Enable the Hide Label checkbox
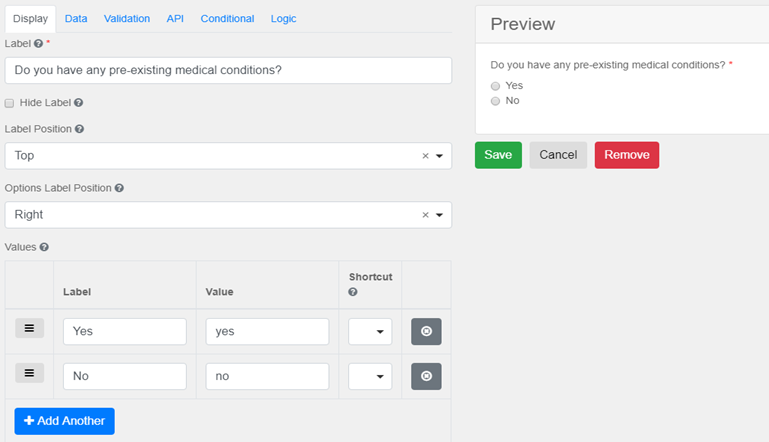Screen dimensions: 769x442 tap(10, 103)
